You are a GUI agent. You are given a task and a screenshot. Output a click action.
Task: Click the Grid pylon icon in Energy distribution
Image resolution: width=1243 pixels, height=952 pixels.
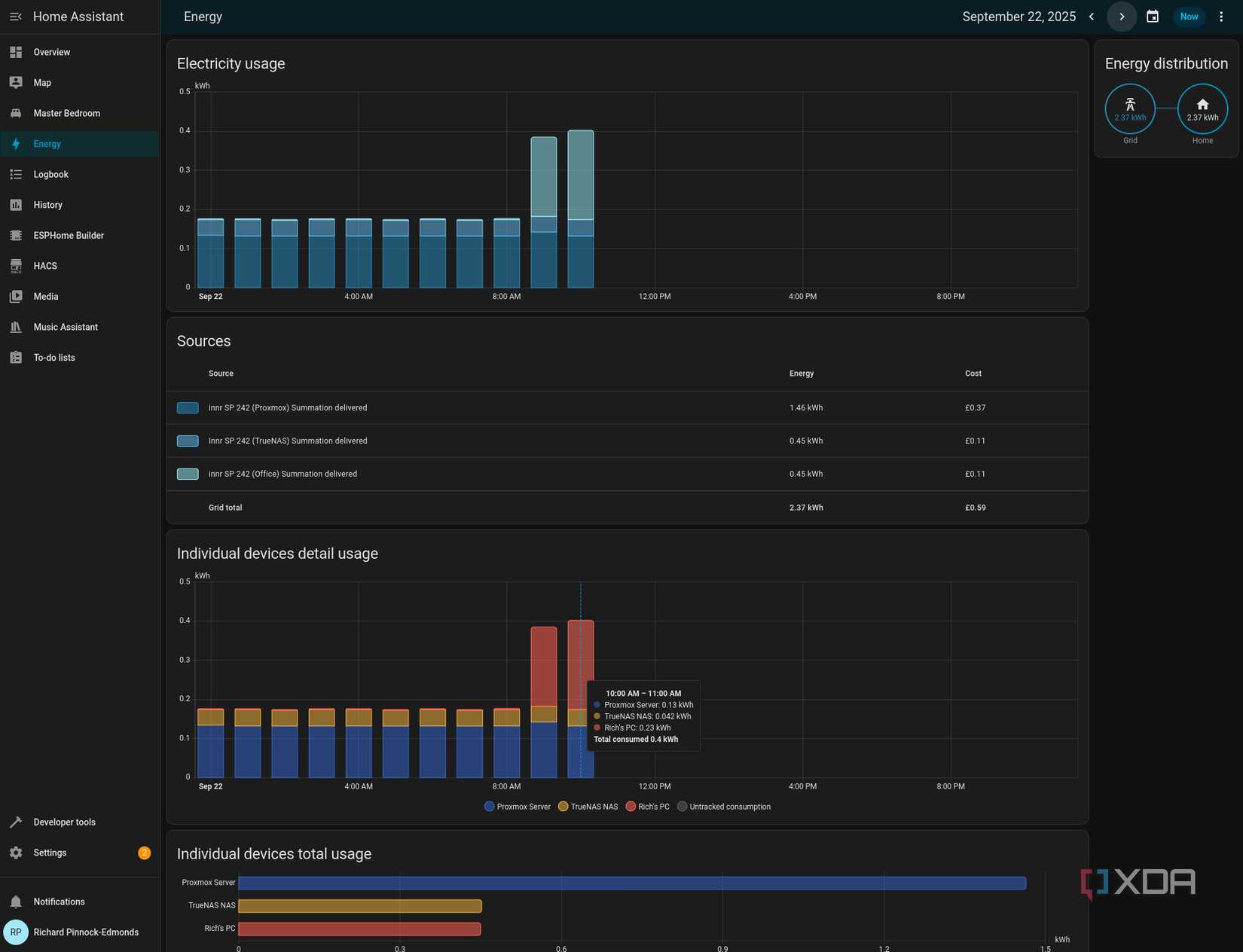click(x=1129, y=105)
